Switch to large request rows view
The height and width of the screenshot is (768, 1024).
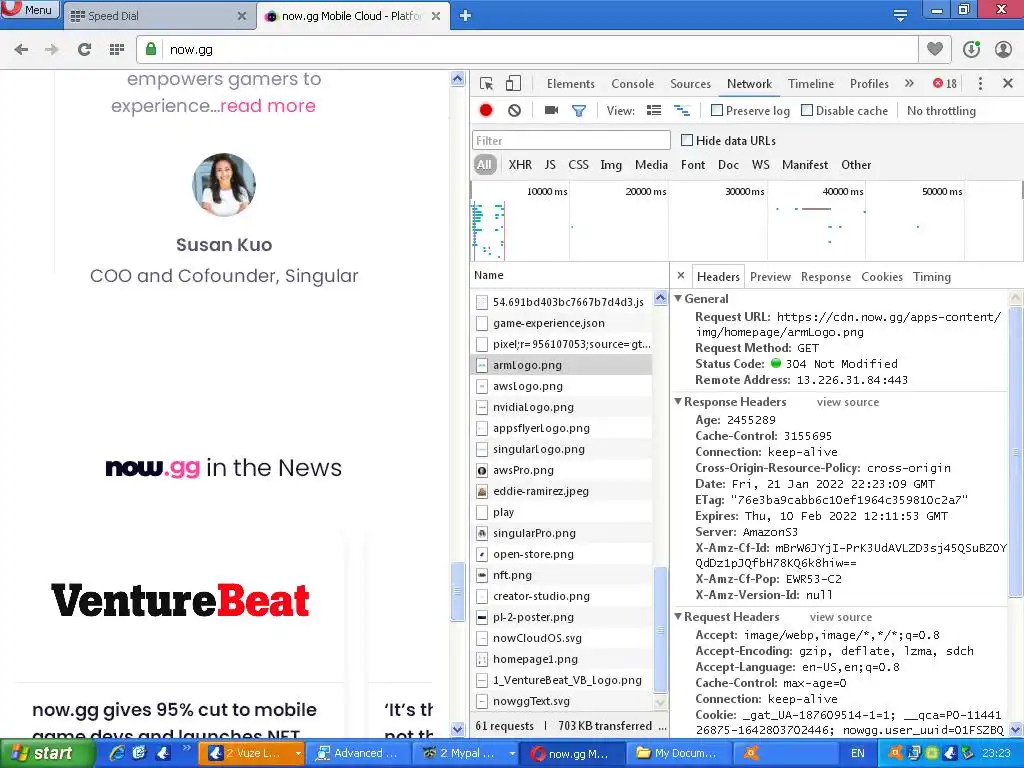click(654, 110)
